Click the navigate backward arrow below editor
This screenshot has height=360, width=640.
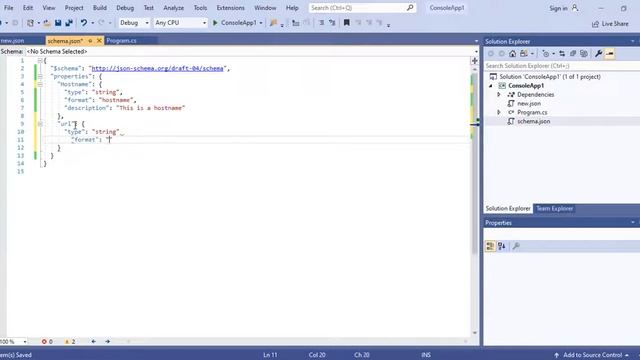pyautogui.click(x=93, y=341)
